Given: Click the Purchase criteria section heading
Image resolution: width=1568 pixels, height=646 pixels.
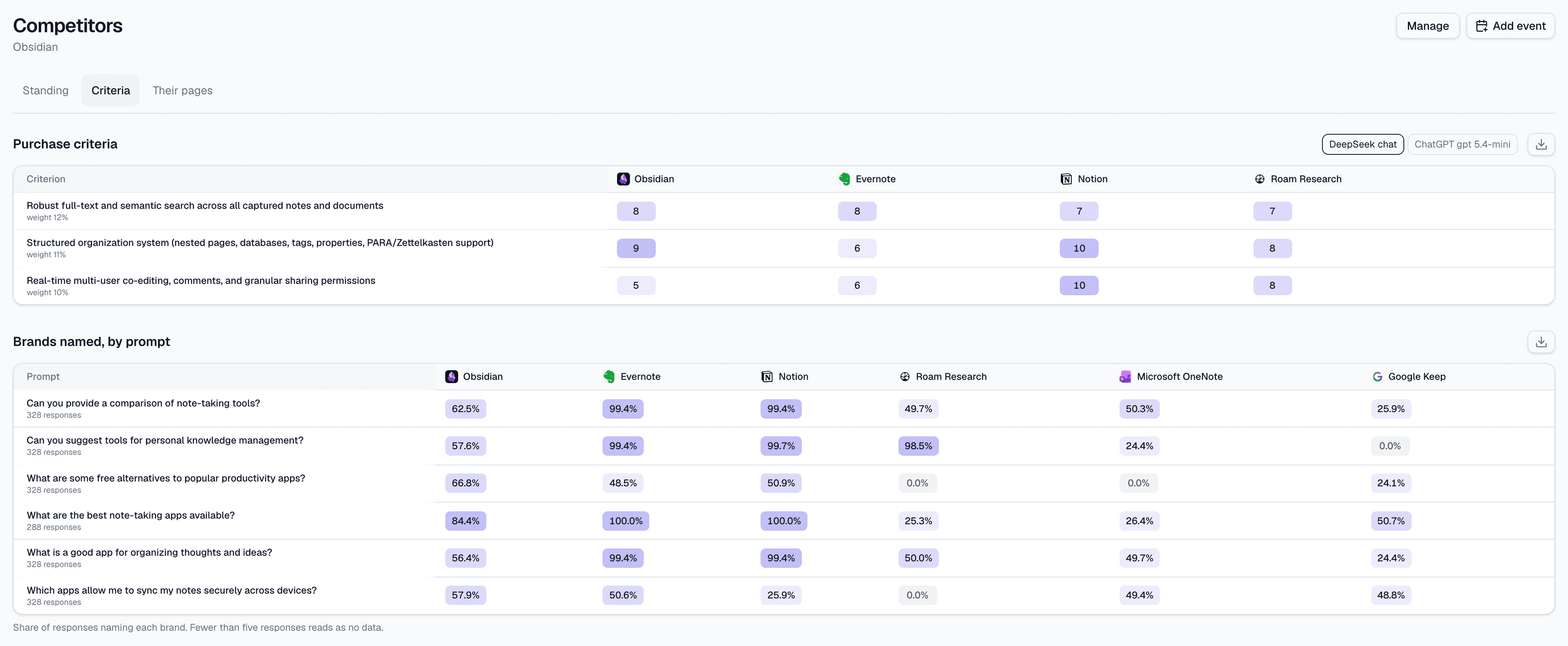Looking at the screenshot, I should tap(65, 144).
